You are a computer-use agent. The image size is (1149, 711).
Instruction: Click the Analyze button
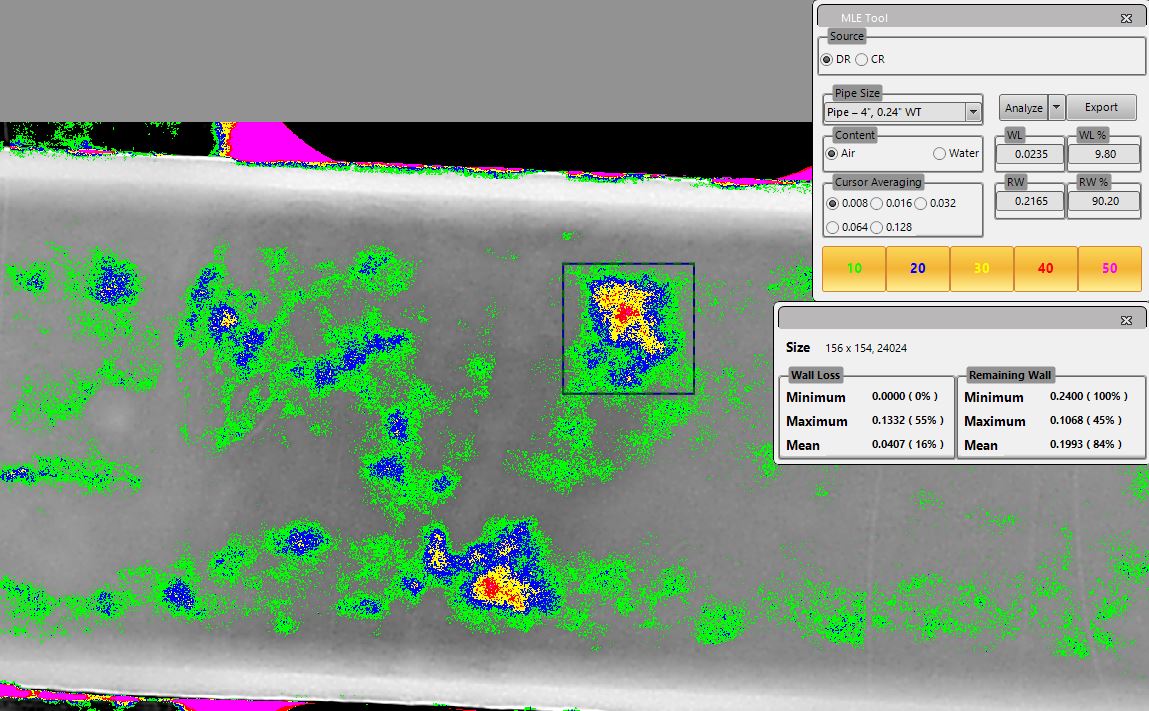coord(1023,108)
